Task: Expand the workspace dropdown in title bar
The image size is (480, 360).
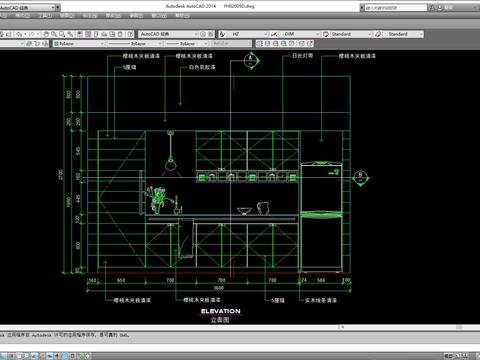Action: pyautogui.click(x=53, y=7)
